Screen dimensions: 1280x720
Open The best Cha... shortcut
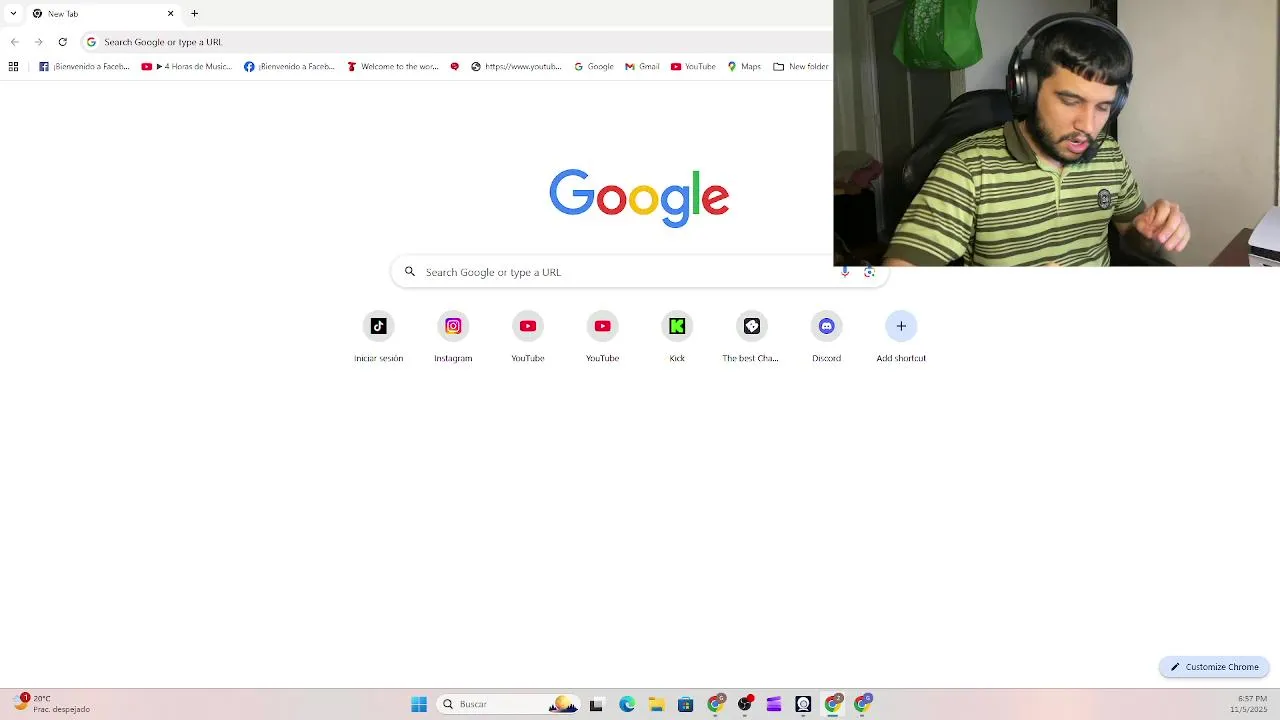[751, 337]
